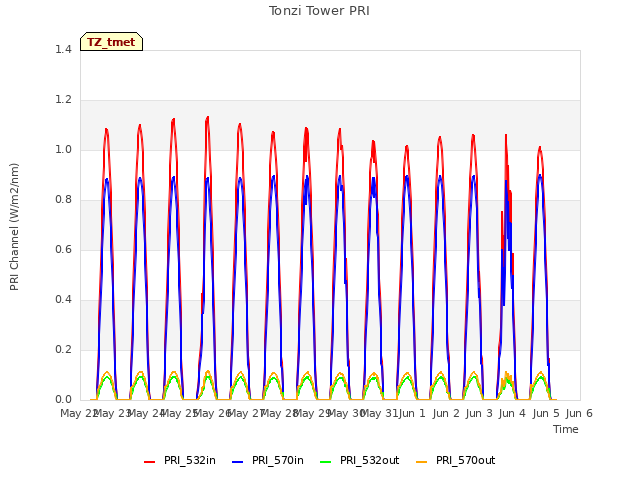640x480 pixels.
Task: Click the TZ_tmet annotation label
Action: coord(111,42)
